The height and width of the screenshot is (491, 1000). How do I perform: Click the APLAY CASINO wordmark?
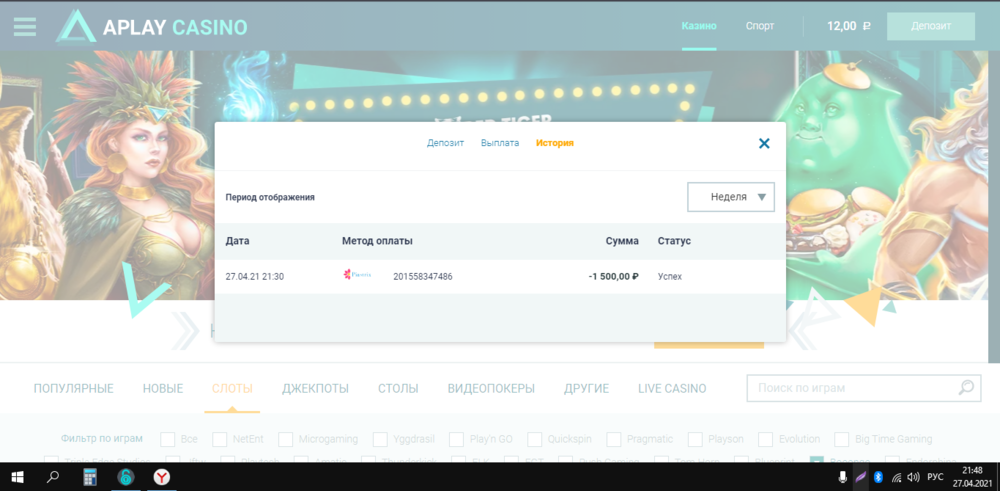[x=175, y=27]
